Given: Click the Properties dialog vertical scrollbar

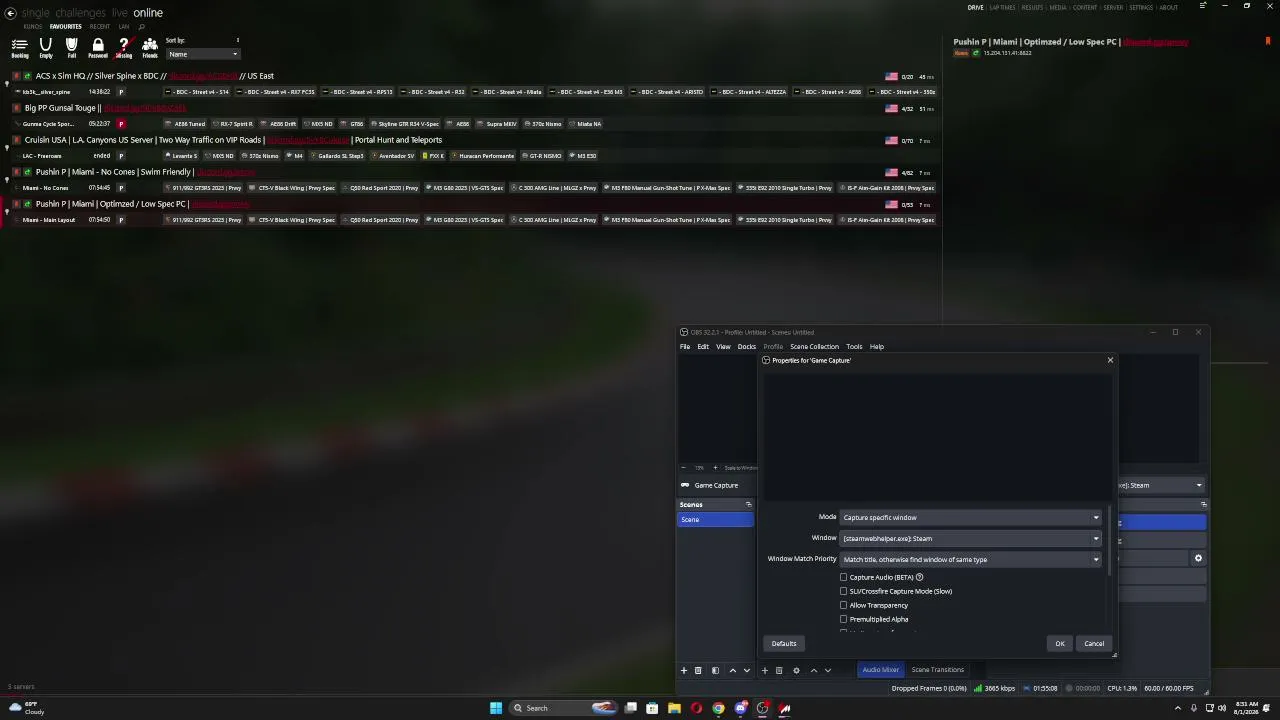Looking at the screenshot, I should 1109,540.
